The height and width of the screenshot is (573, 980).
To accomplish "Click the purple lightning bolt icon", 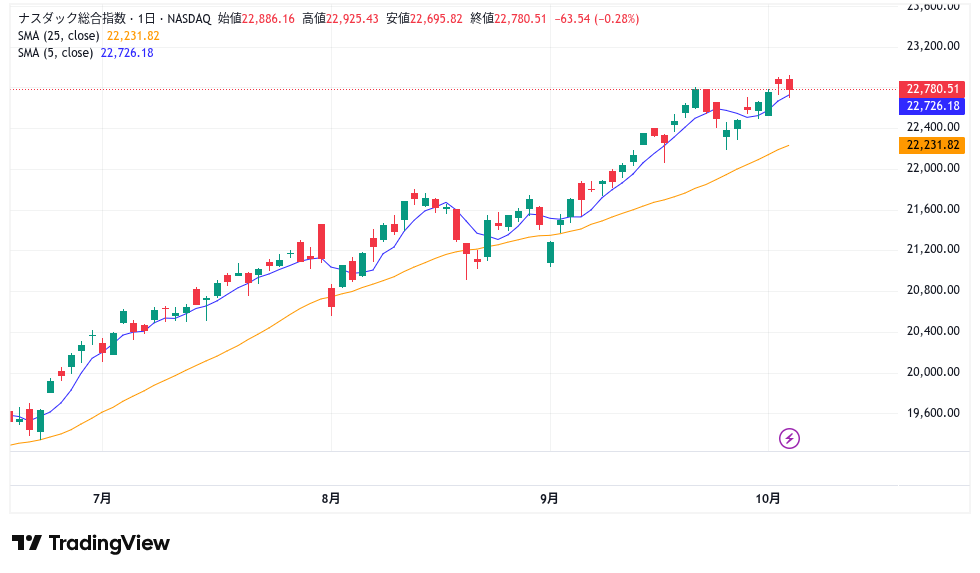I will pos(789,438).
